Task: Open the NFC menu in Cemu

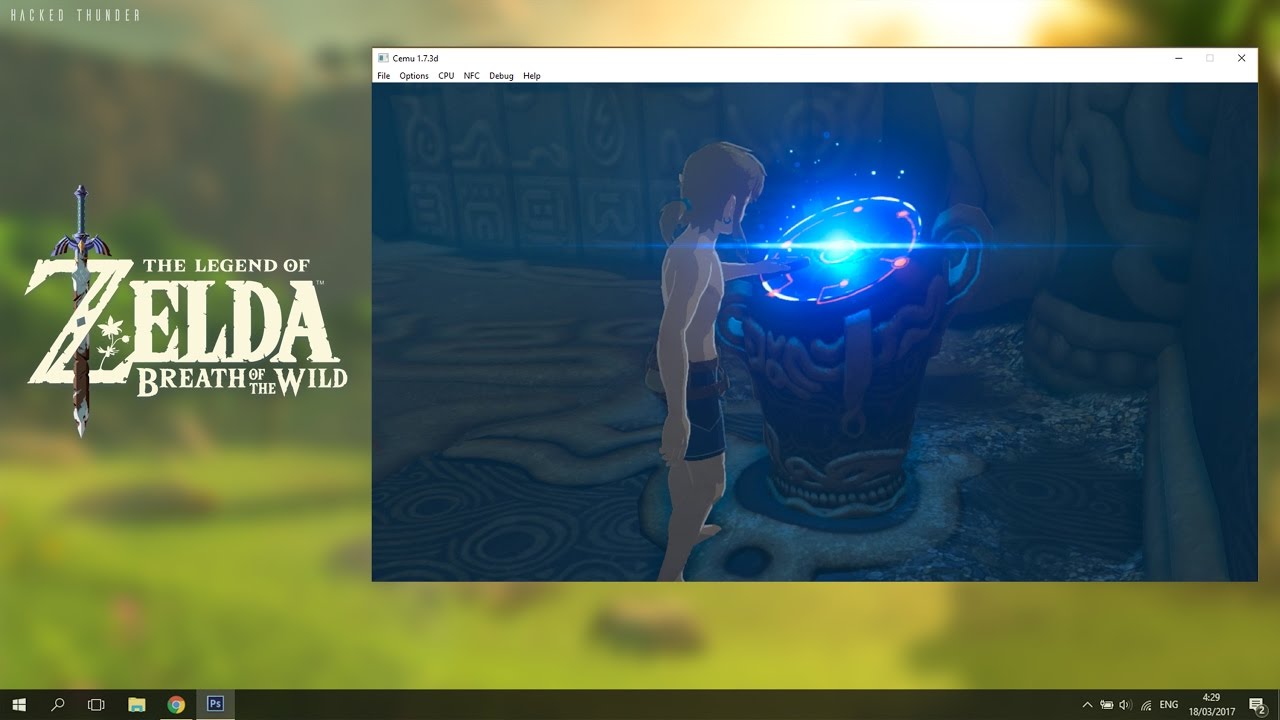Action: [472, 76]
